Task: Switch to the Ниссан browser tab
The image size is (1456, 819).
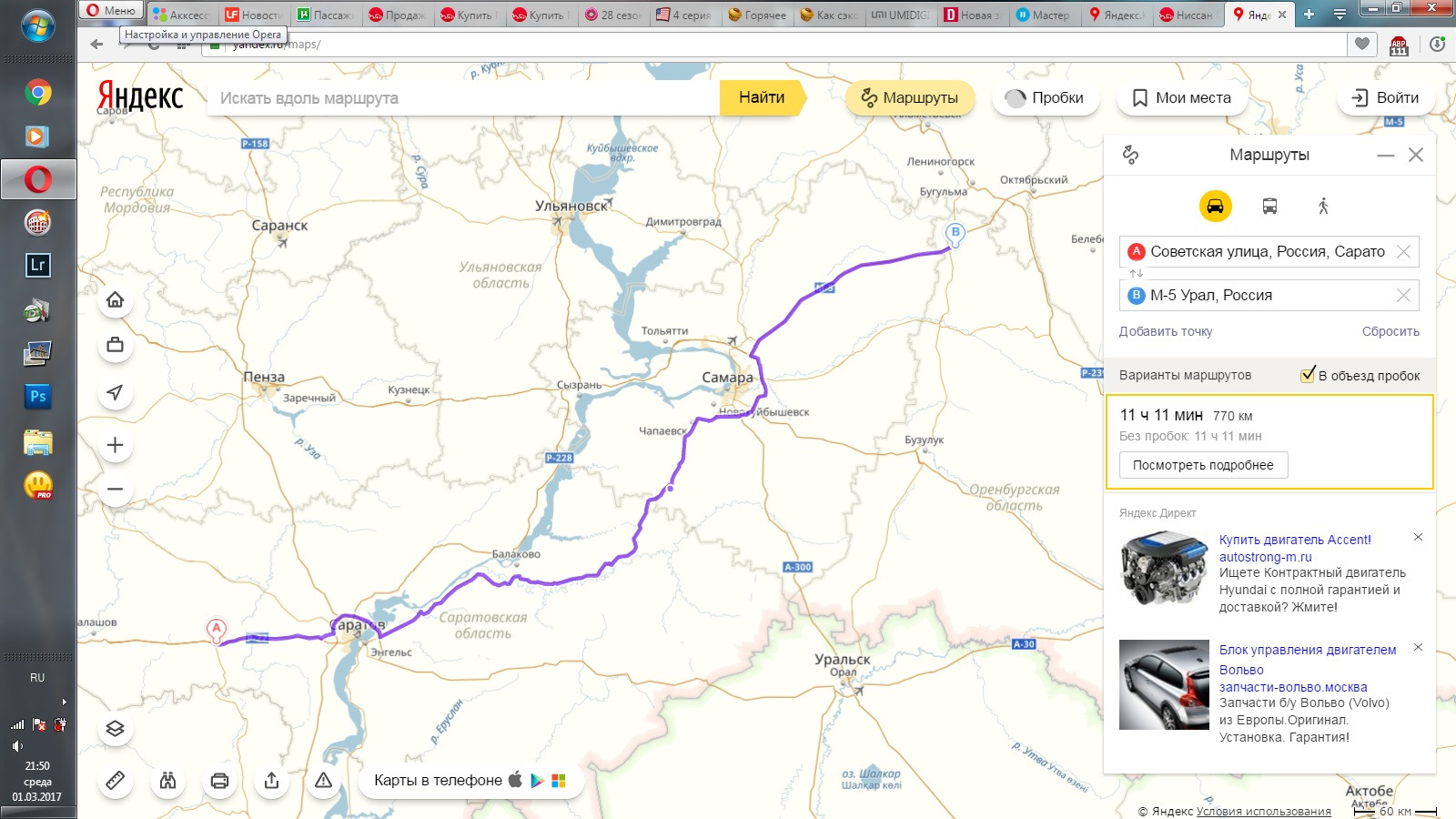Action: point(1189,15)
